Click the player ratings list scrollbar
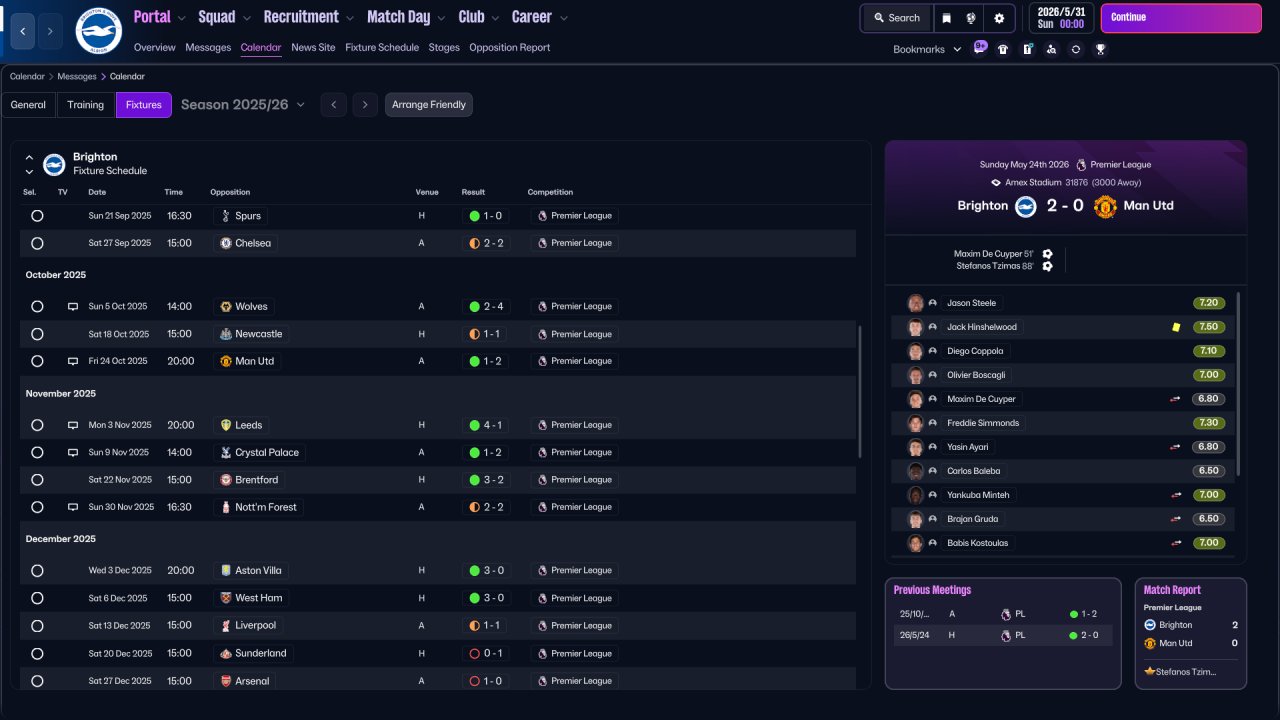Screen dimensions: 1280x720 [1239, 384]
